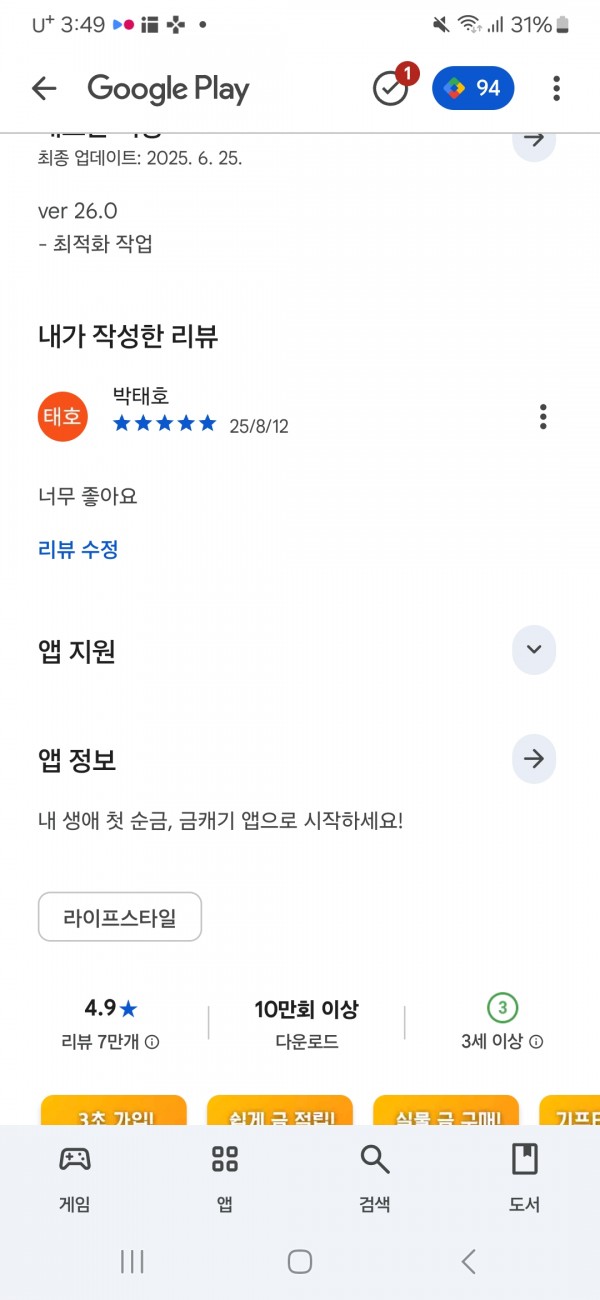
Task: Open review options menu next to 박태호
Action: coord(543,416)
